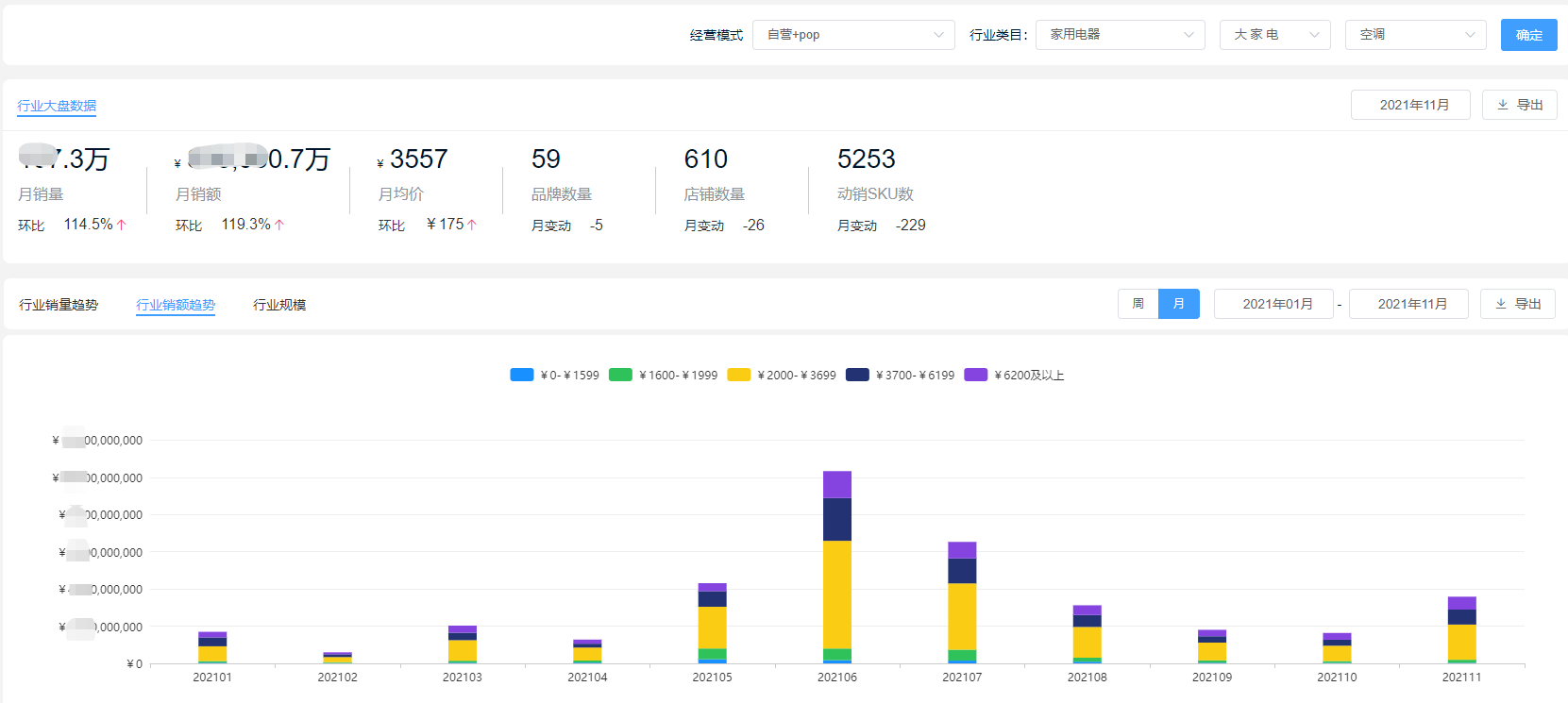Click the download icon in top 导出 button

click(1503, 105)
